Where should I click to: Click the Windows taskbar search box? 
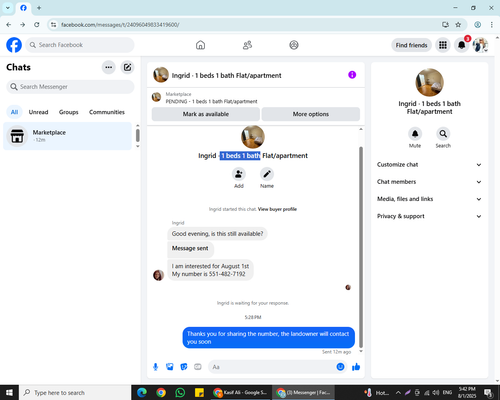pyautogui.click(x=75, y=393)
